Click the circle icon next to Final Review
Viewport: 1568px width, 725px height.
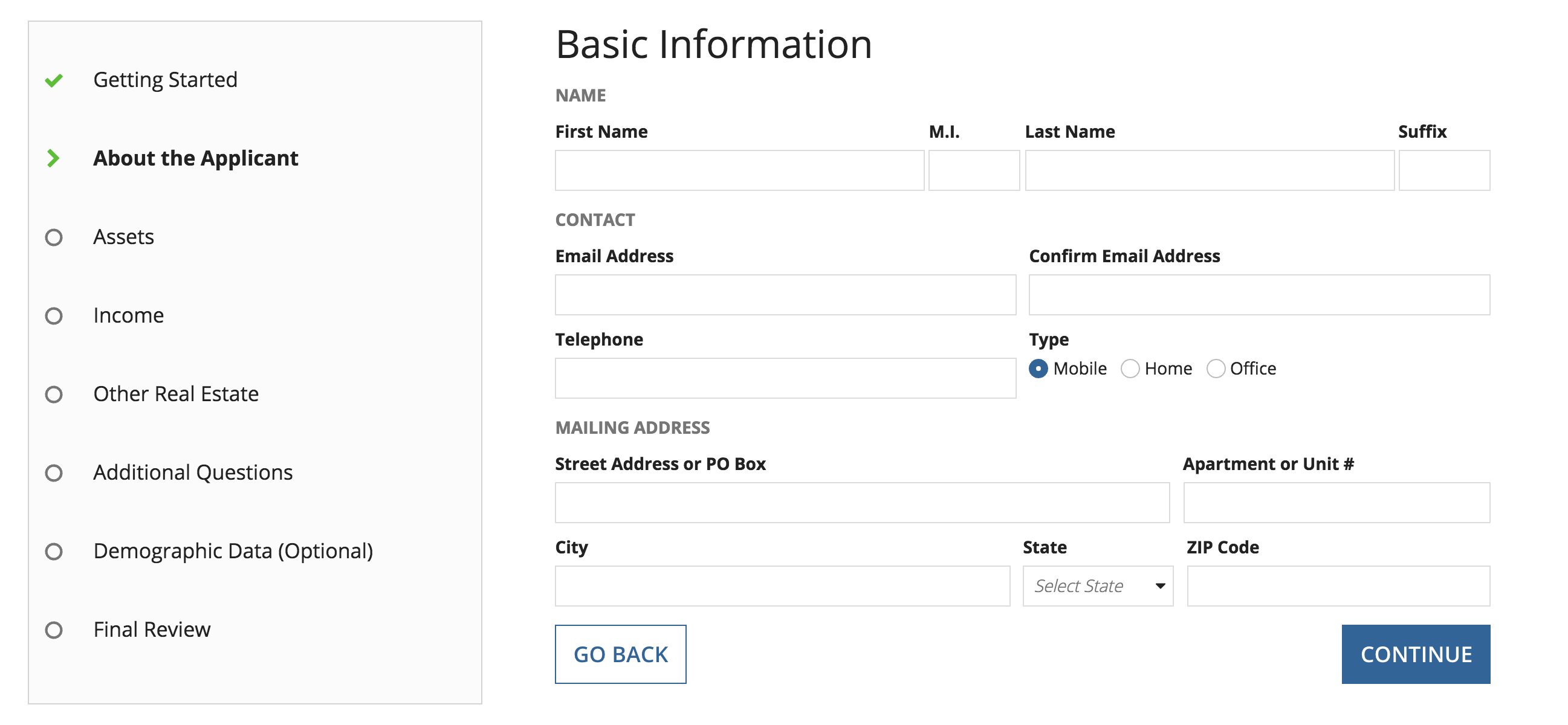click(54, 630)
